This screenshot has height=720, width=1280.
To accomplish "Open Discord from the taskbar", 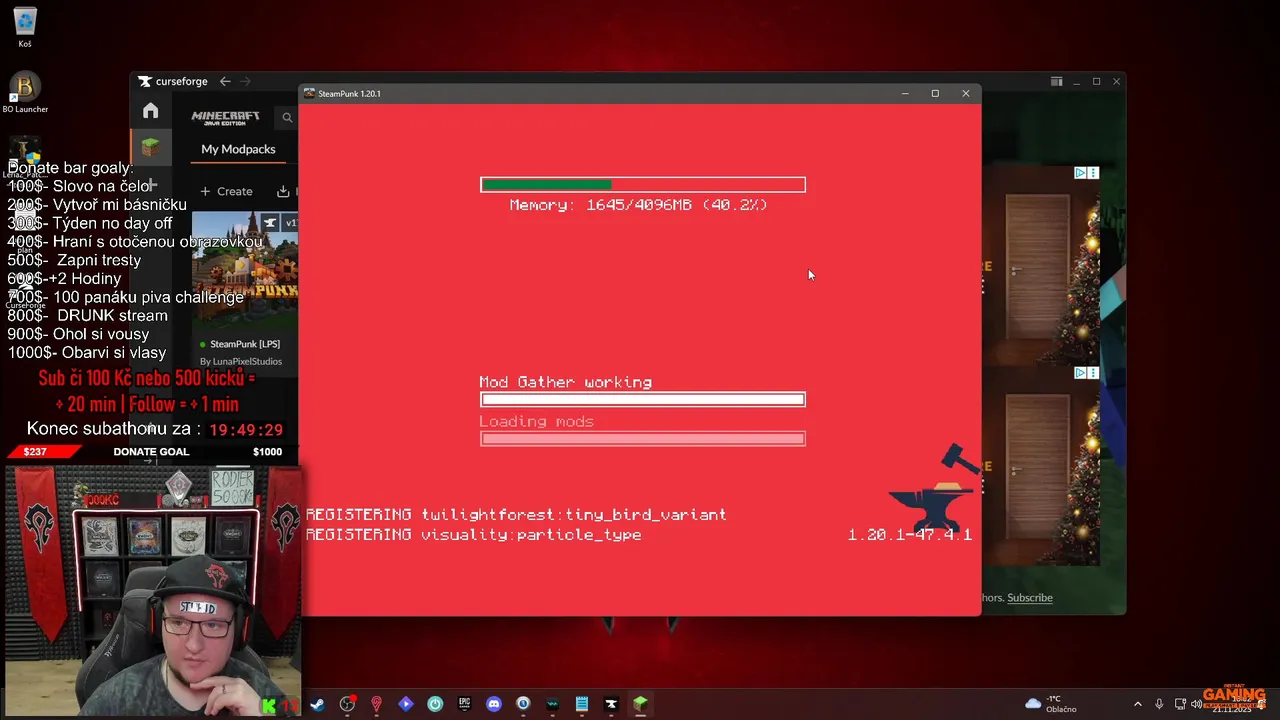I will (493, 704).
